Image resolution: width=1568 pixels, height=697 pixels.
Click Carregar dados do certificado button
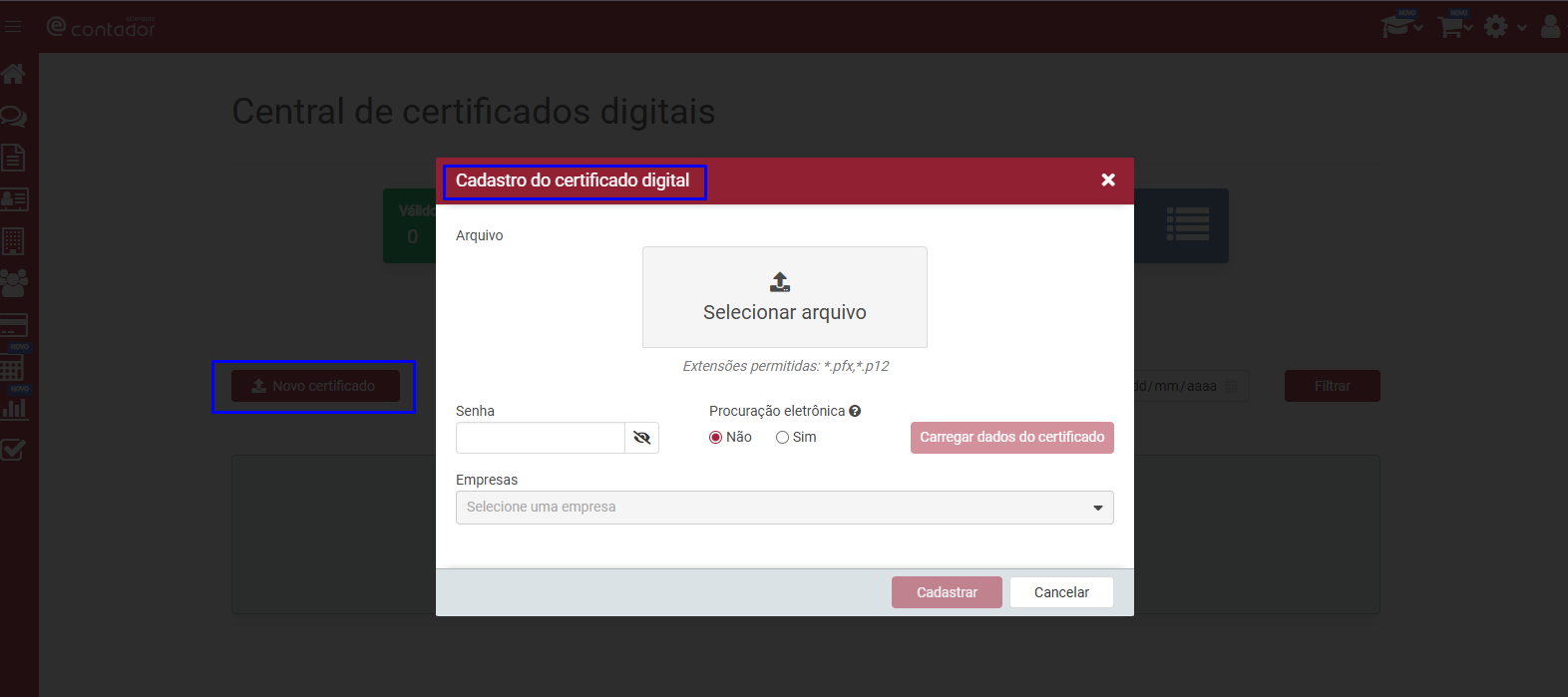click(x=1011, y=438)
